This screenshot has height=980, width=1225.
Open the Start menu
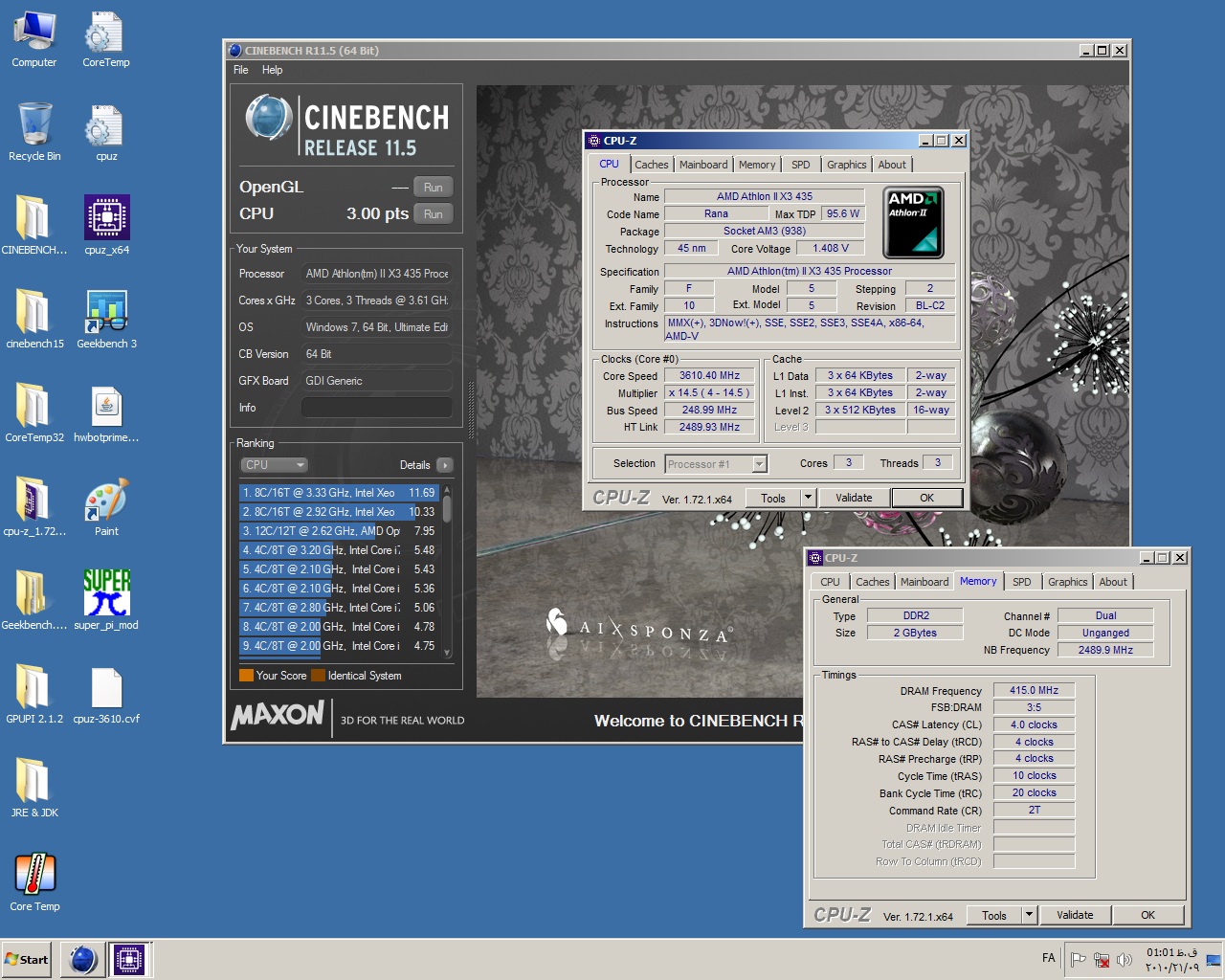tap(27, 959)
